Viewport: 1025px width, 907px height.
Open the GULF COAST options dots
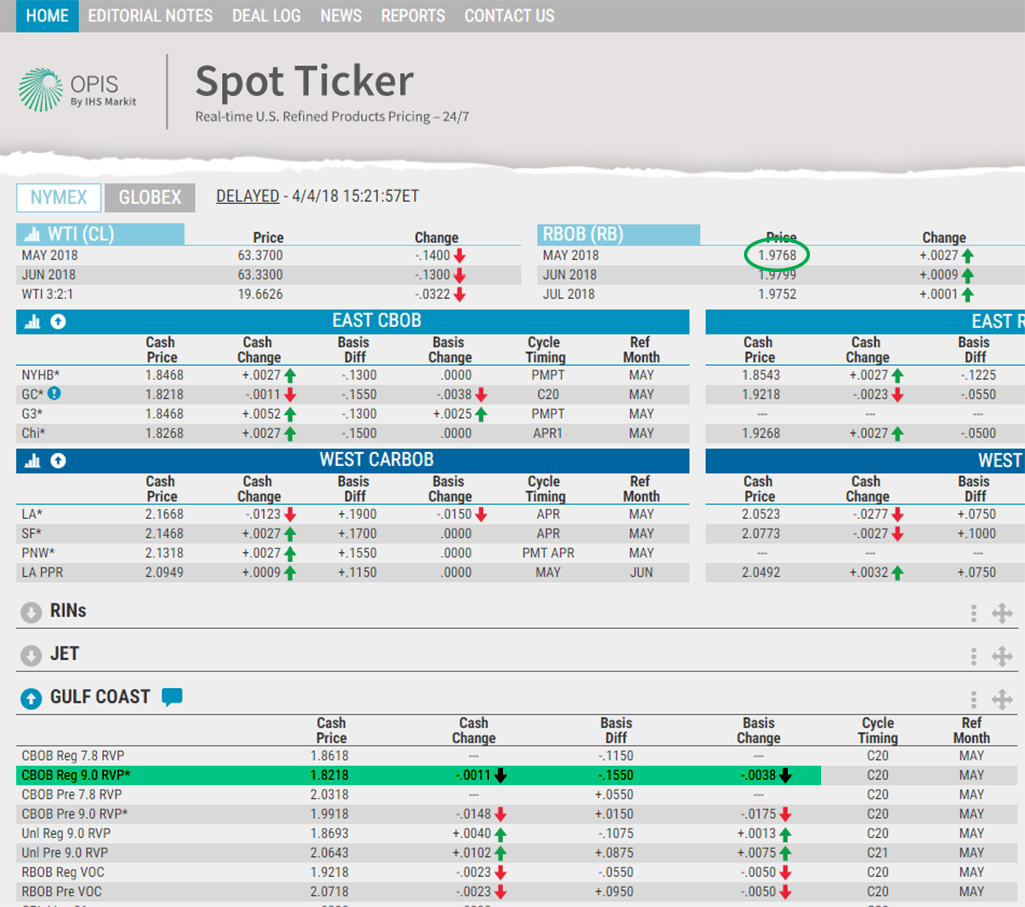coord(973,700)
